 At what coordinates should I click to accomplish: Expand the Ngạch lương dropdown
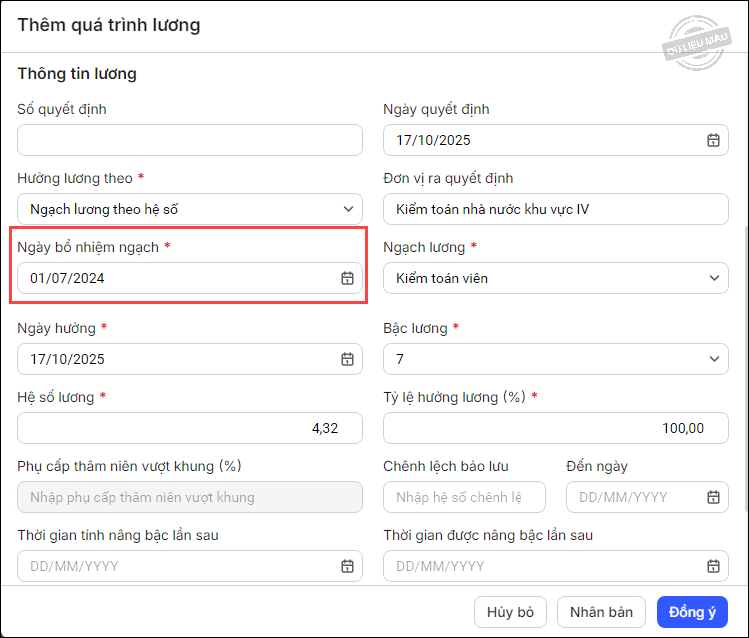[713, 278]
